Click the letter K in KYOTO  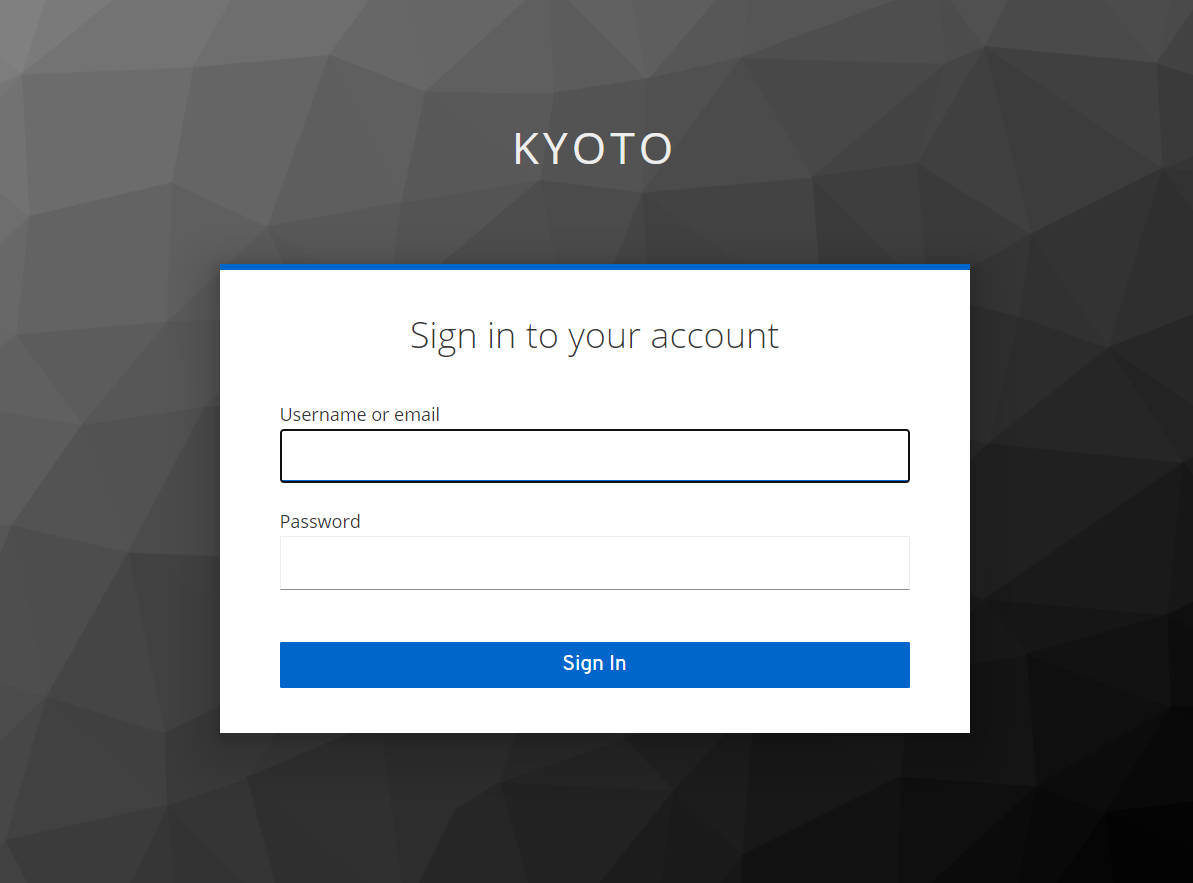tap(526, 148)
